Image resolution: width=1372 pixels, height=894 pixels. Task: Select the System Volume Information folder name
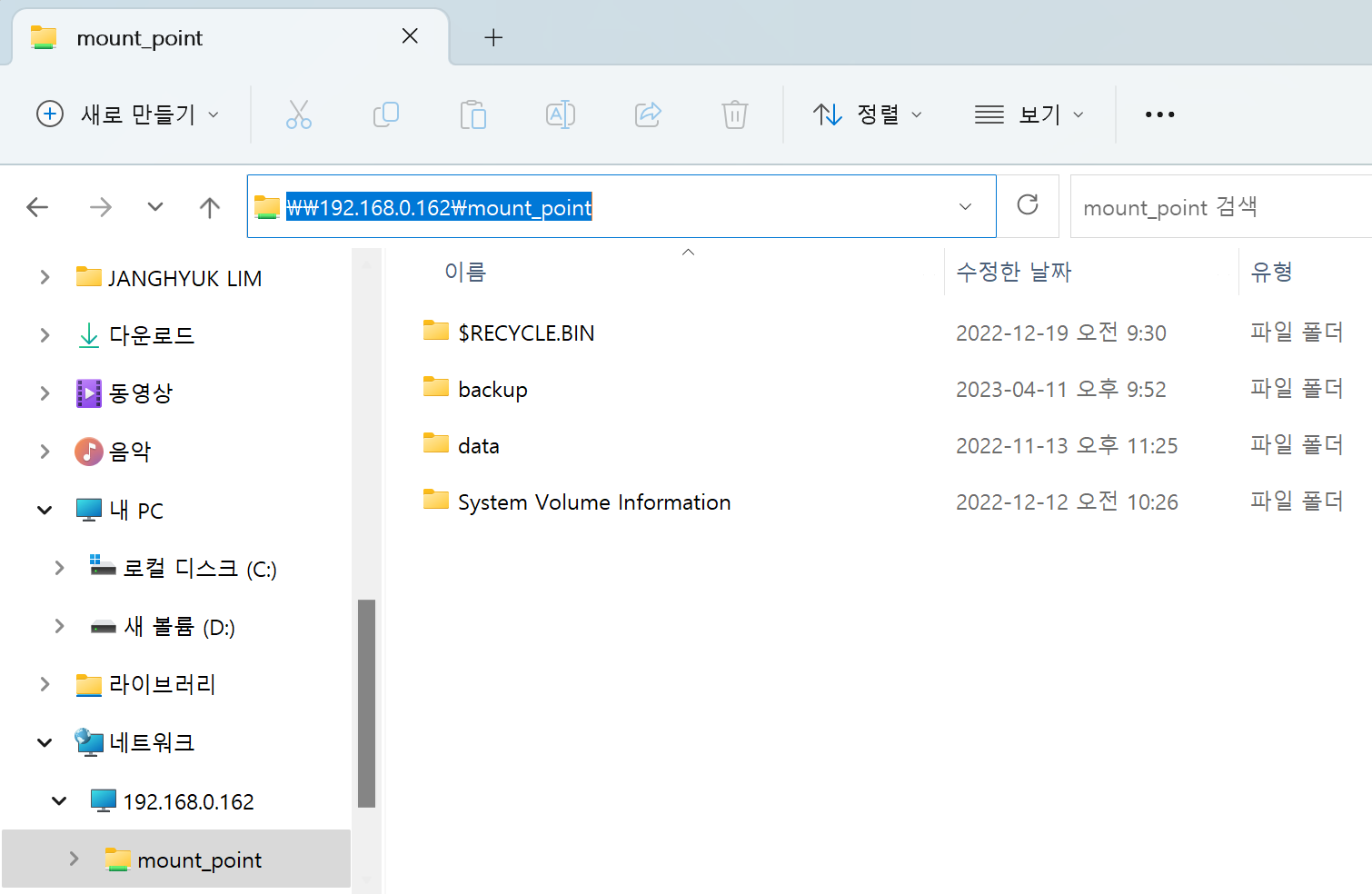tap(594, 502)
